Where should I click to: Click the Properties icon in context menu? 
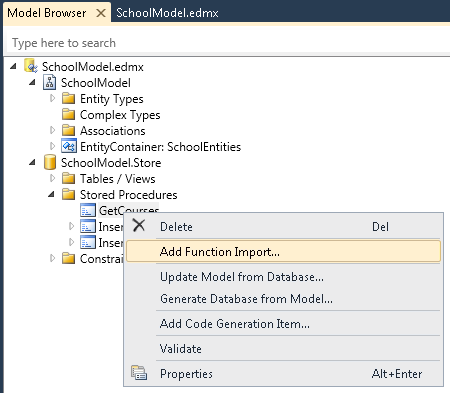139,373
